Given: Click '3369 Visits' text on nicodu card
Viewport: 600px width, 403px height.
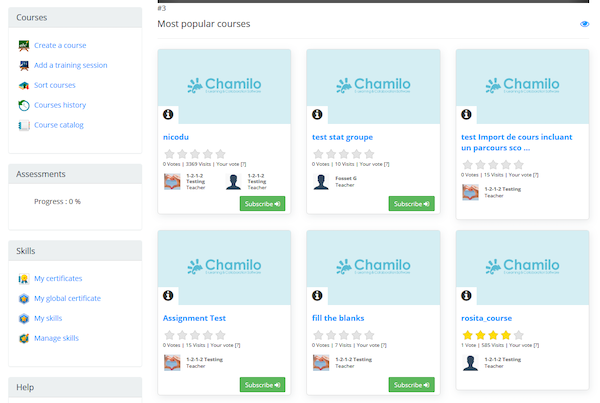Looking at the screenshot, I should 198,164.
